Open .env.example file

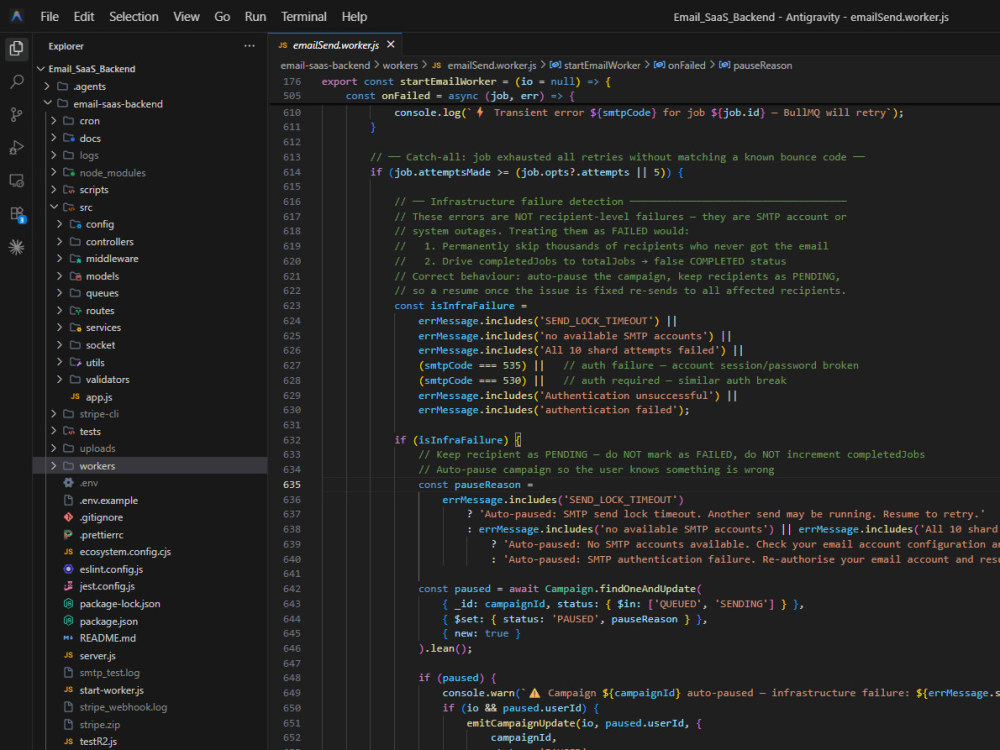(108, 500)
